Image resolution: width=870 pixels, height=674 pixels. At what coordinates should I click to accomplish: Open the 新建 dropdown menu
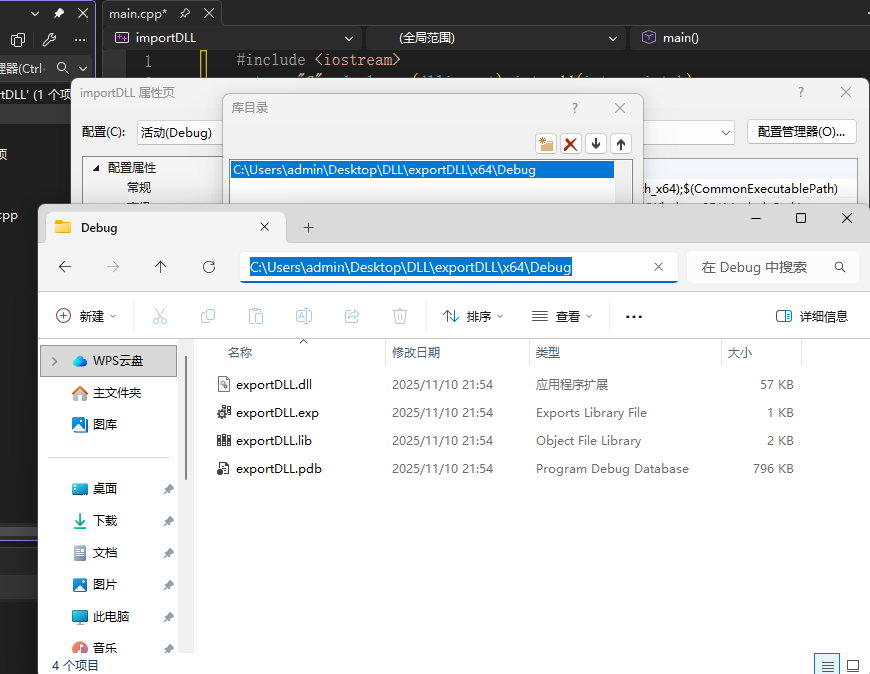pos(87,316)
